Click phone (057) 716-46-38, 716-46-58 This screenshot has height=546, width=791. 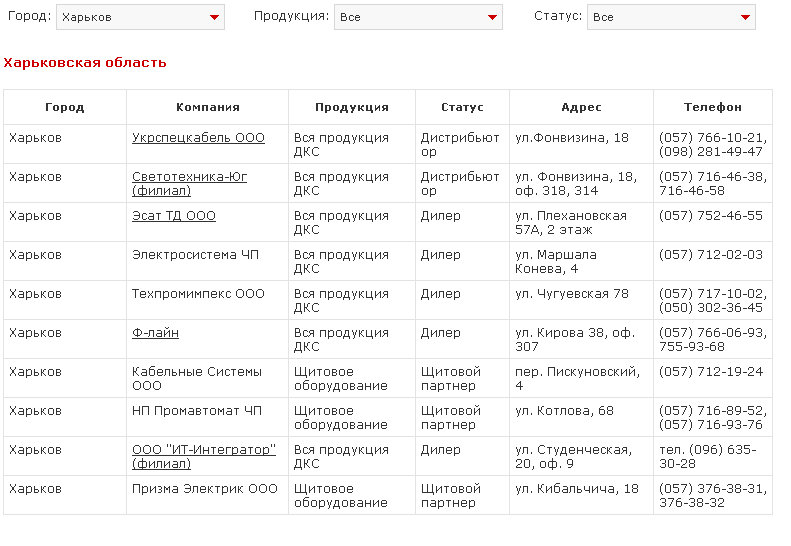point(713,184)
